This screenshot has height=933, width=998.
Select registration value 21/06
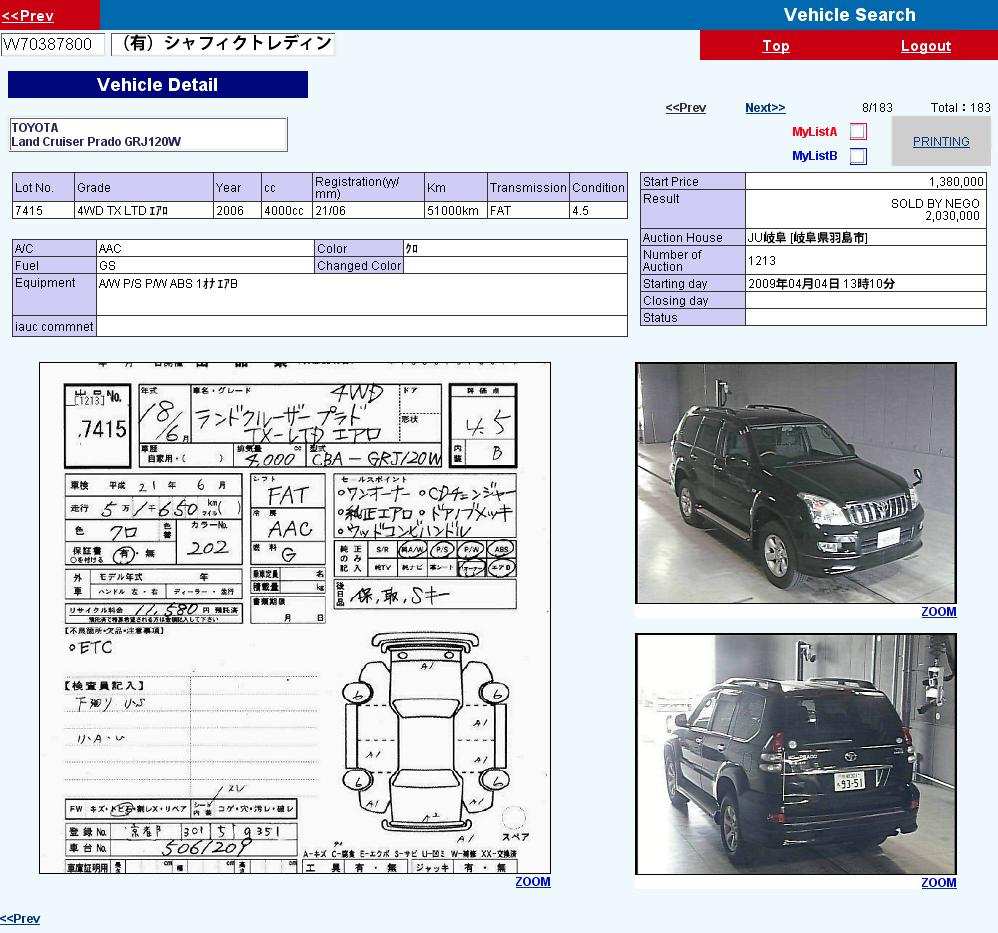(x=368, y=211)
